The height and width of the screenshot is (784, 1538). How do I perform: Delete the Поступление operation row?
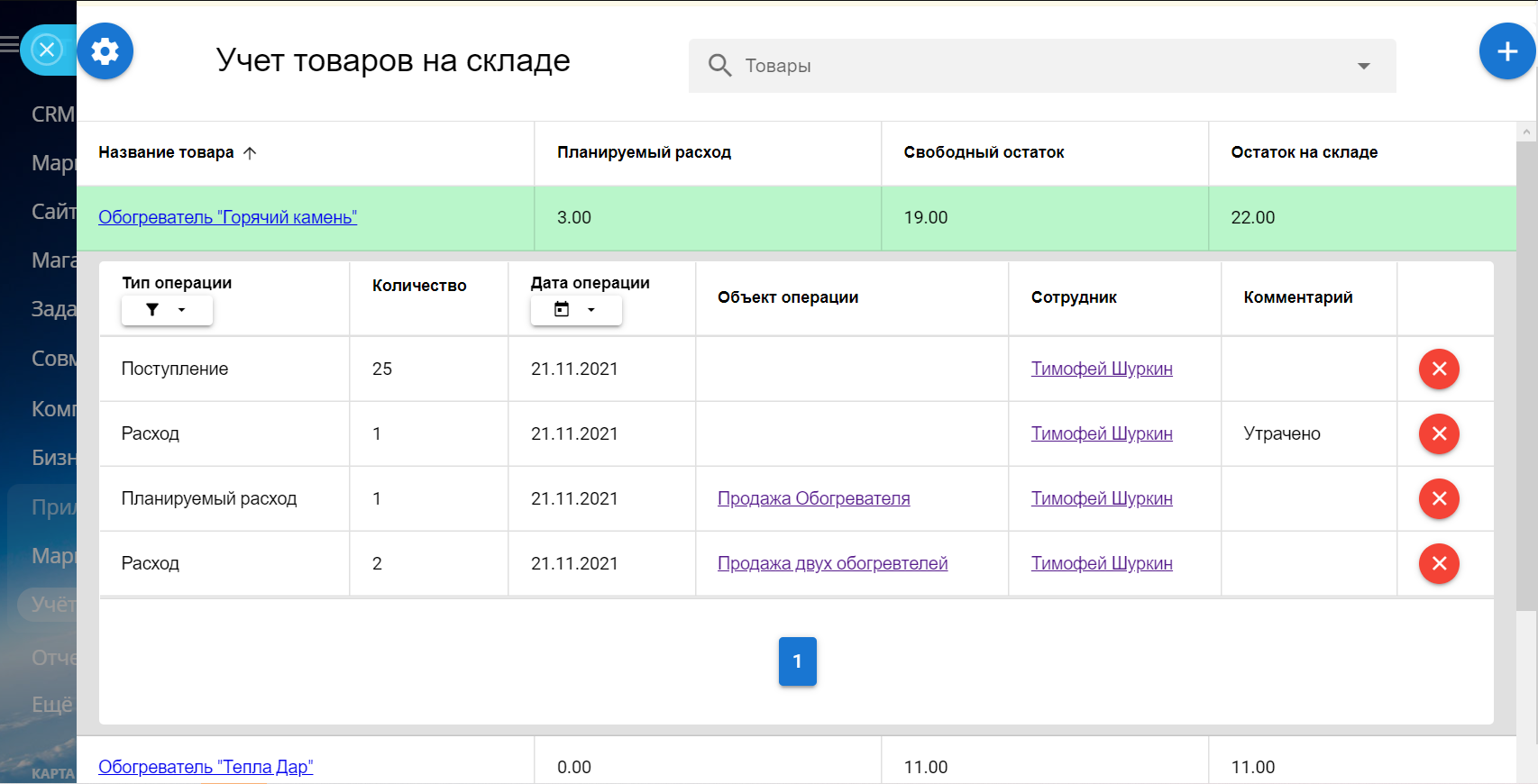(1439, 369)
